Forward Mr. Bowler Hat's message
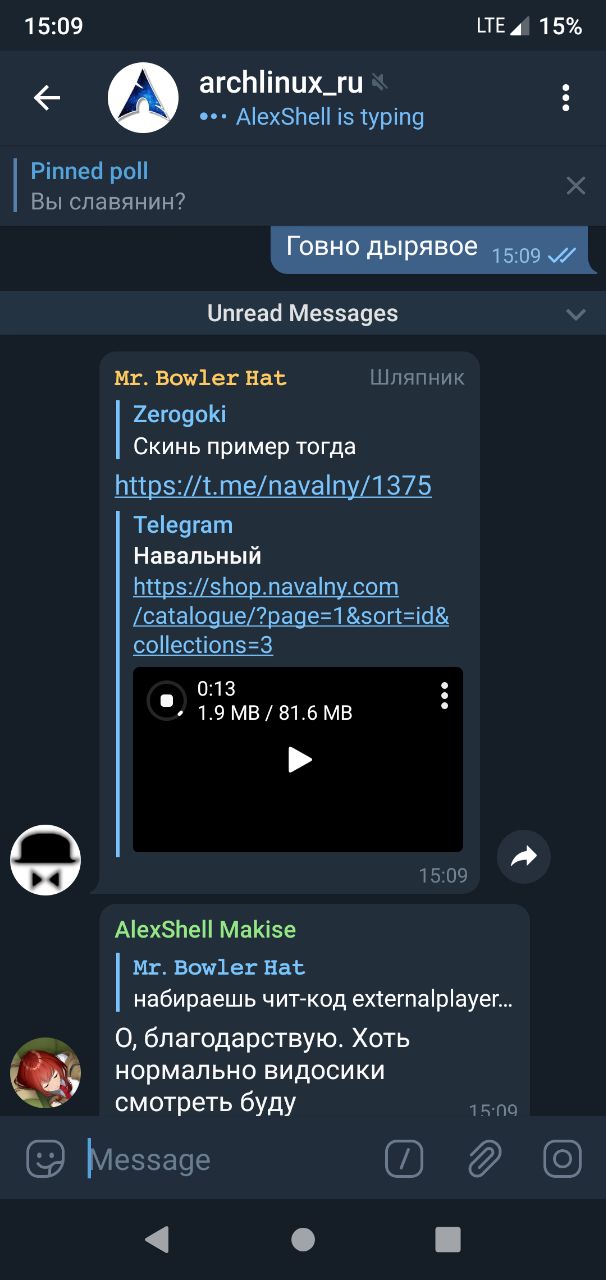 524,856
